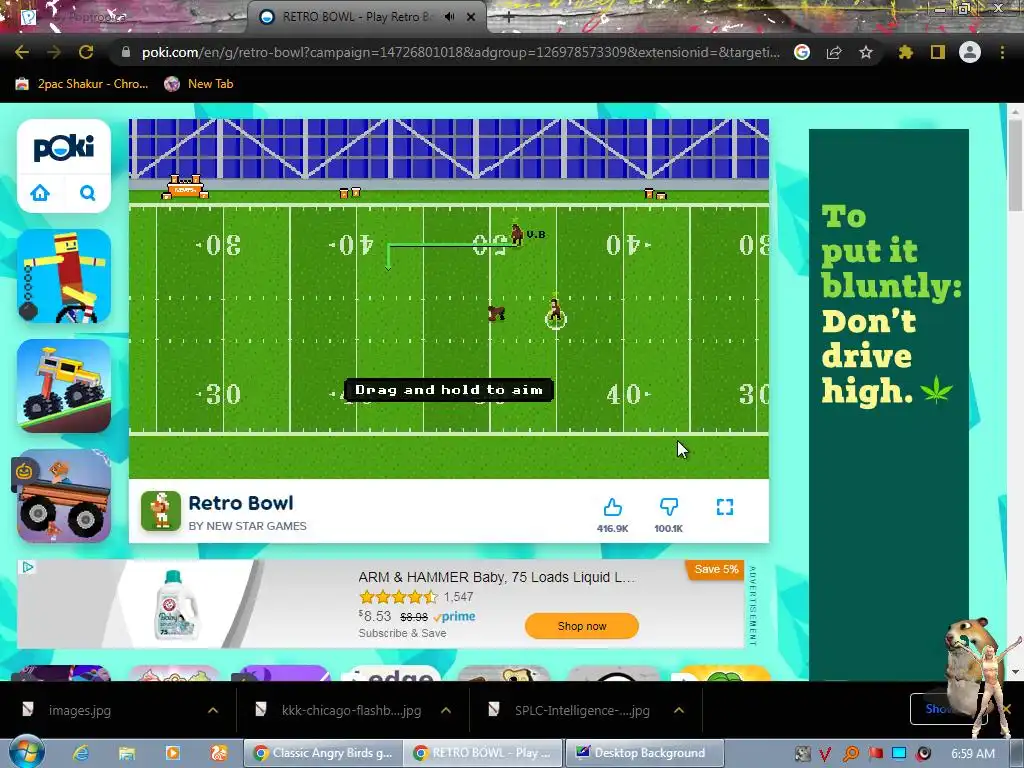Go back in browser
Screen dimensions: 1024x768
pos(22,52)
